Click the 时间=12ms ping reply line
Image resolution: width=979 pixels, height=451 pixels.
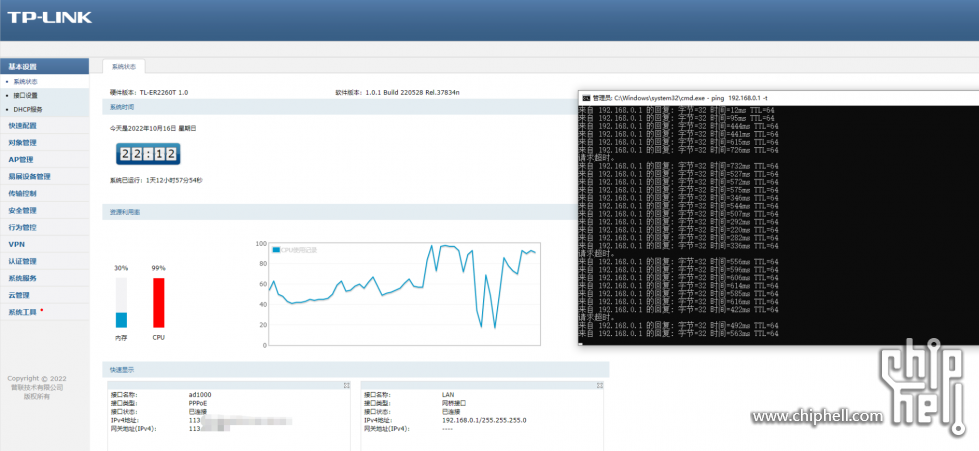pyautogui.click(x=678, y=110)
